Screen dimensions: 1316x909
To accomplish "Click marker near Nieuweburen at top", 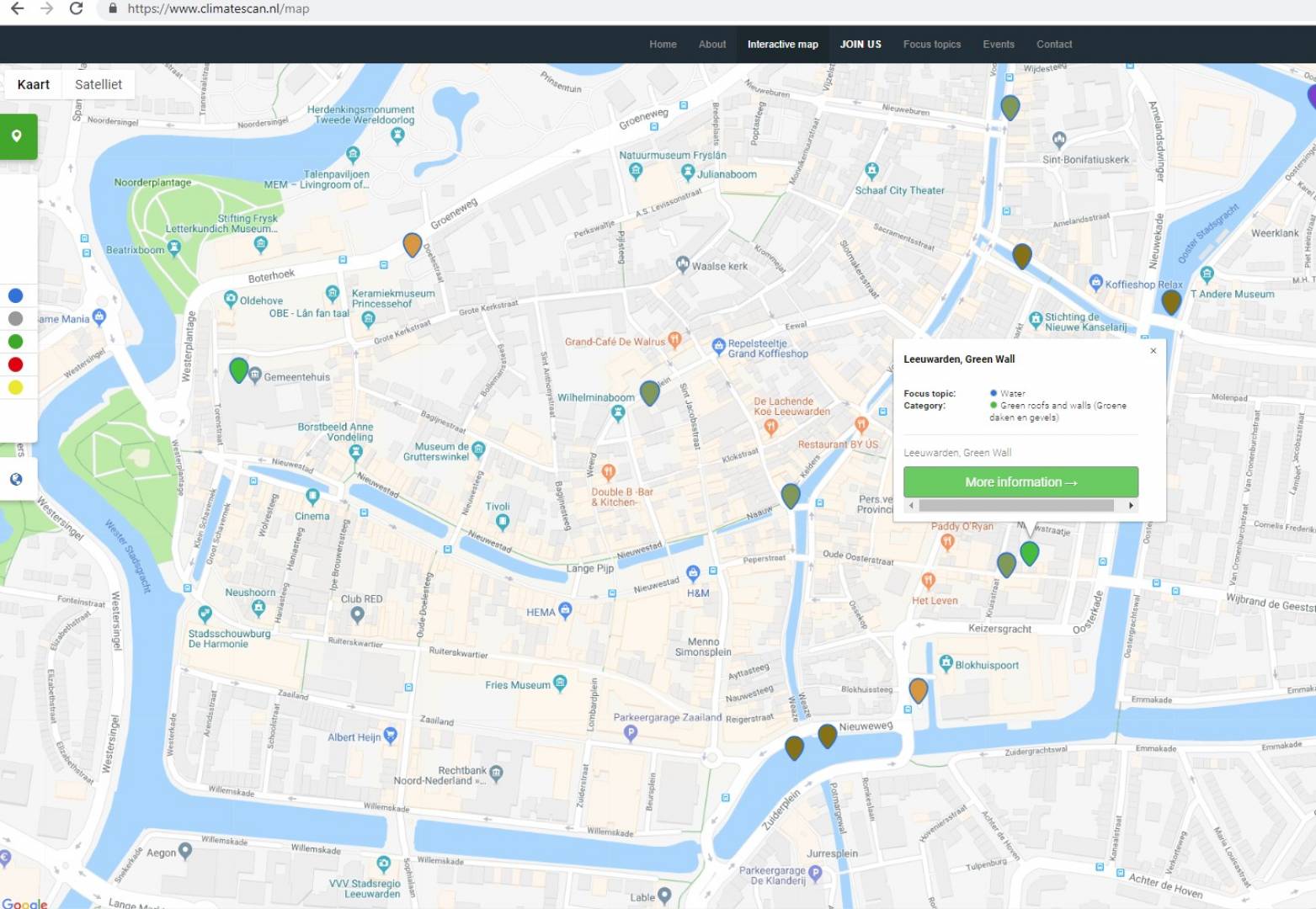I will (1010, 108).
